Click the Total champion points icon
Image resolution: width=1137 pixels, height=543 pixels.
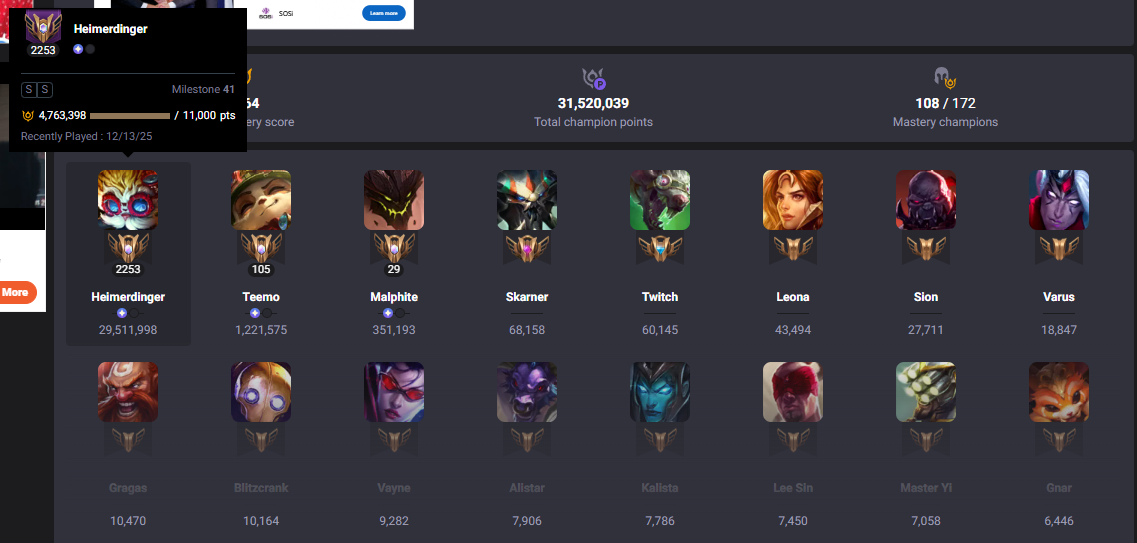pyautogui.click(x=593, y=78)
